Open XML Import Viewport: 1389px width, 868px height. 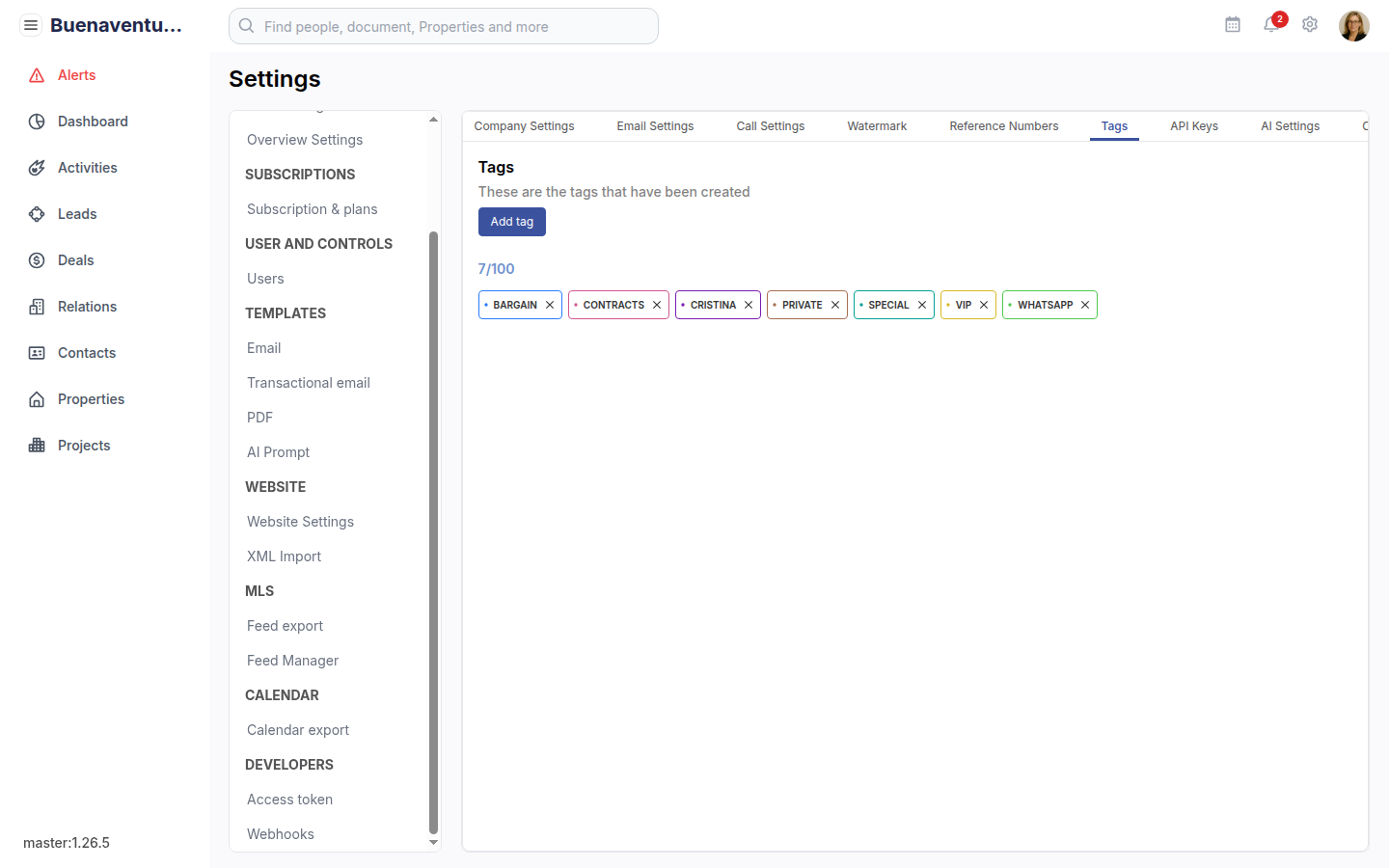click(x=285, y=556)
